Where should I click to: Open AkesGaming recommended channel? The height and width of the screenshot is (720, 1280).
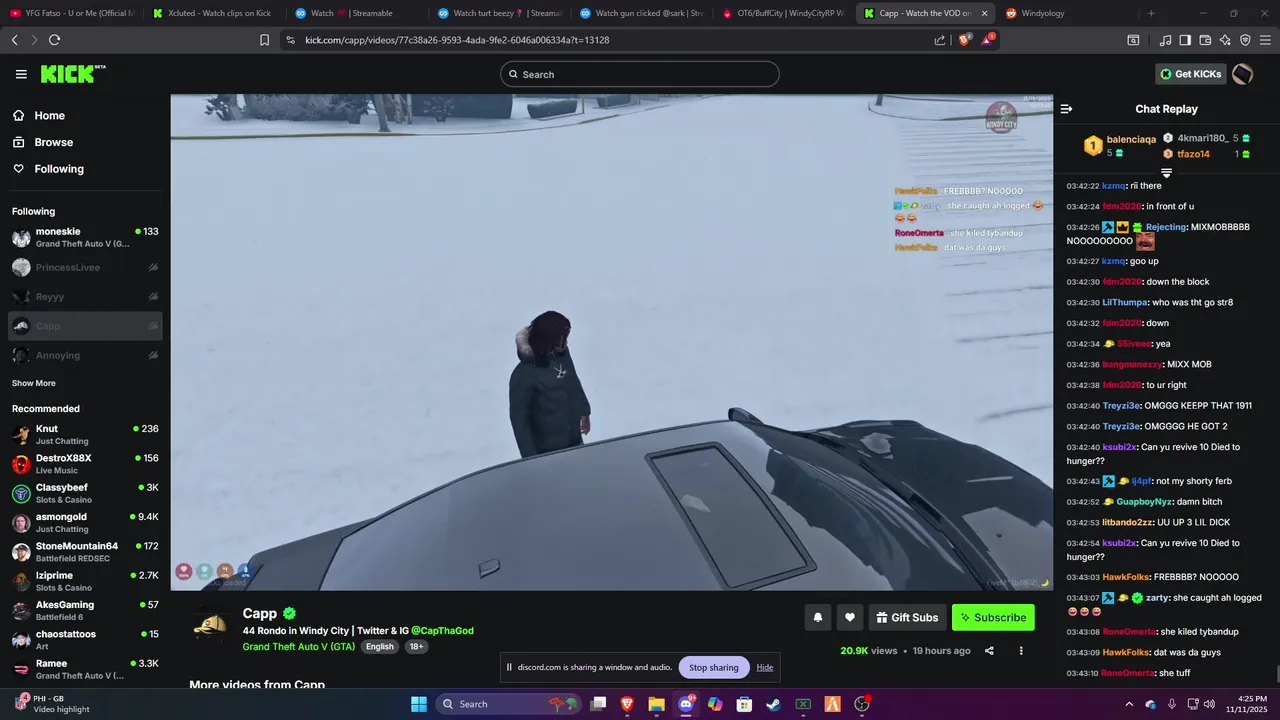[85, 610]
